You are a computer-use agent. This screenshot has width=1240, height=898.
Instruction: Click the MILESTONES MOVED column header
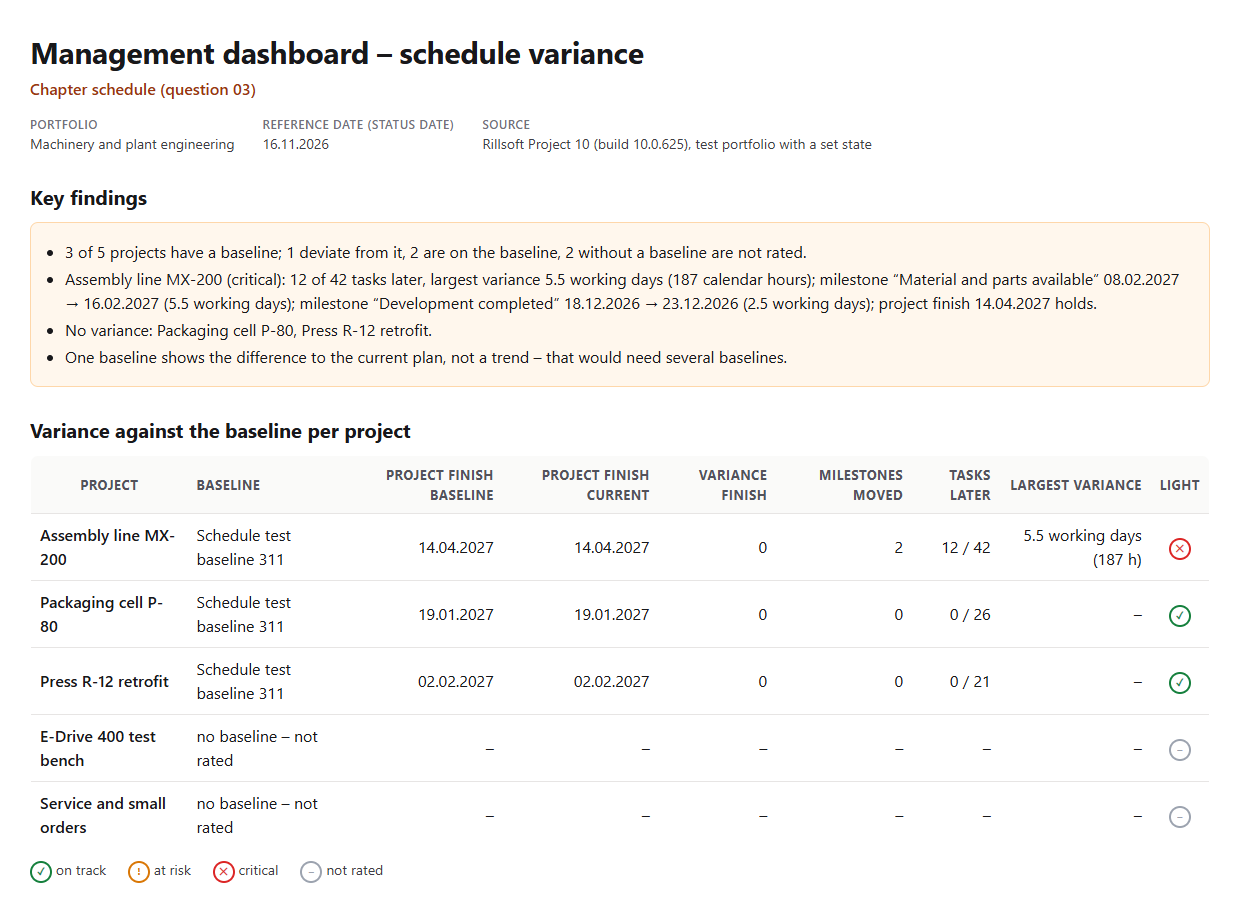(x=861, y=485)
